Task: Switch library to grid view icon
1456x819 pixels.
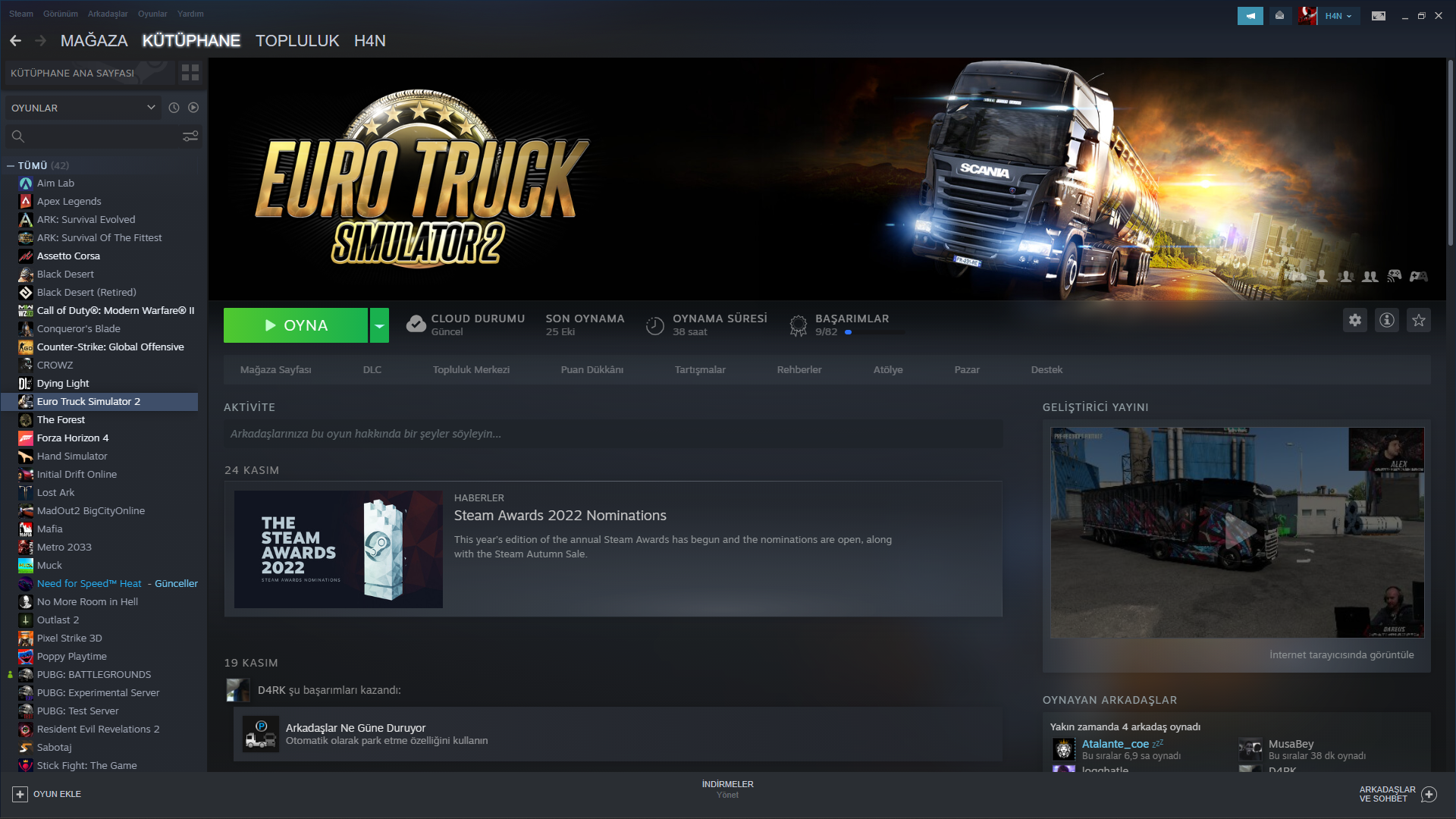Action: click(190, 73)
